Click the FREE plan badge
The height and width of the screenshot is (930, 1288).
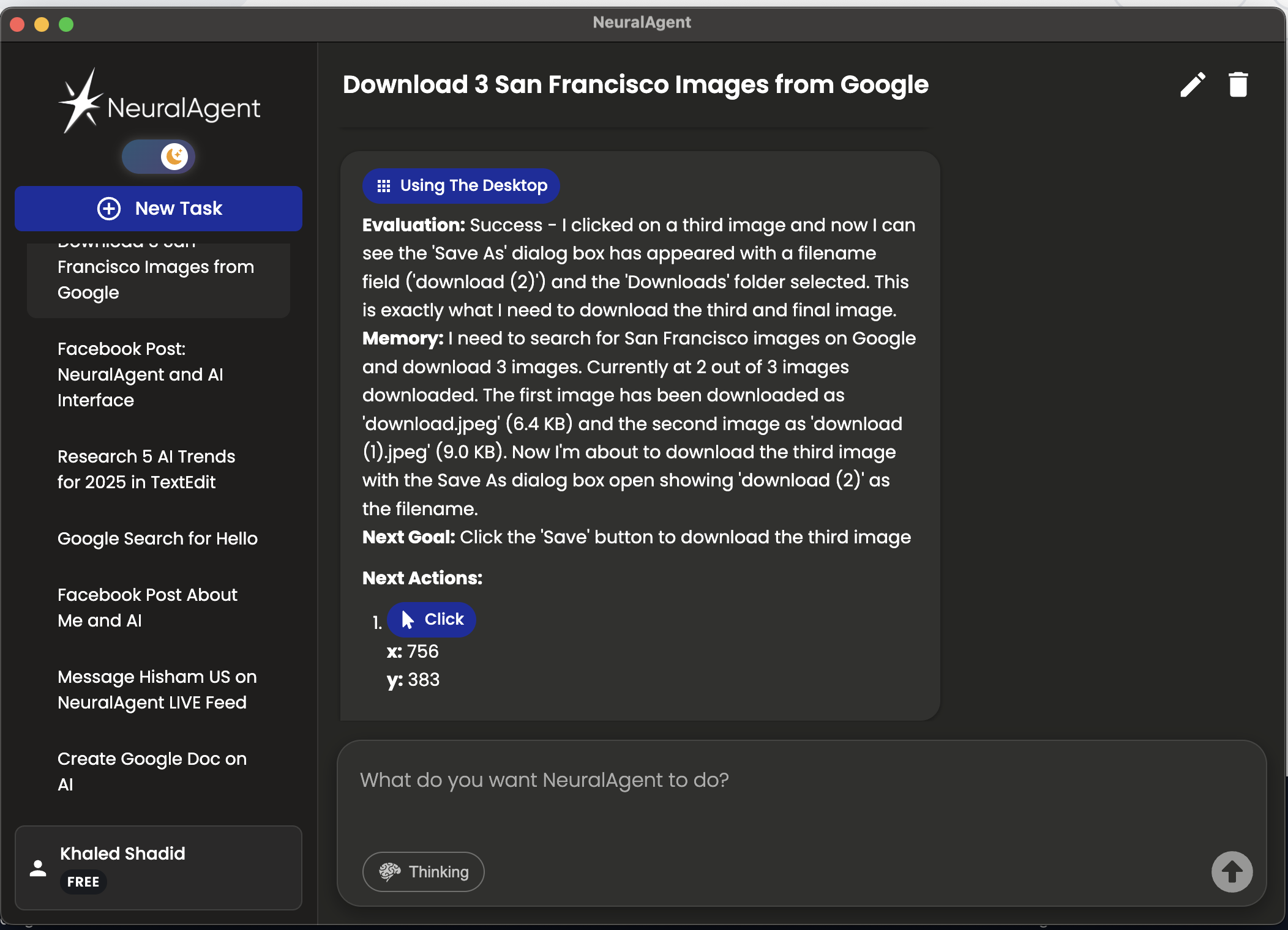(83, 882)
